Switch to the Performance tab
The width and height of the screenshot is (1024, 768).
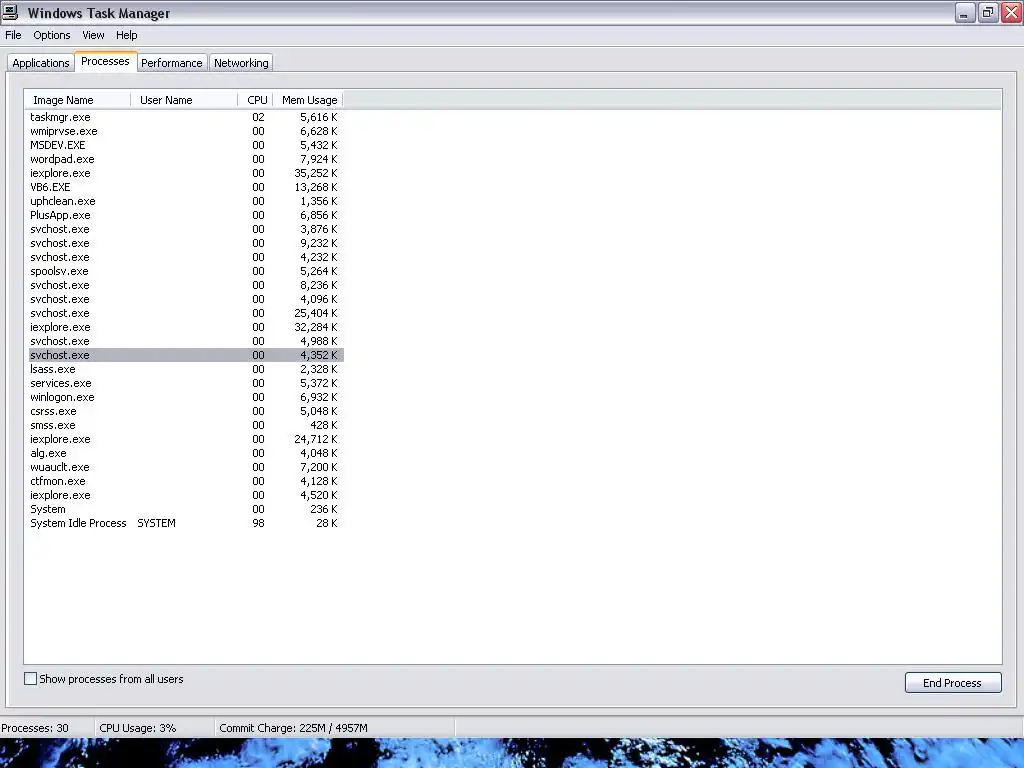tap(172, 63)
